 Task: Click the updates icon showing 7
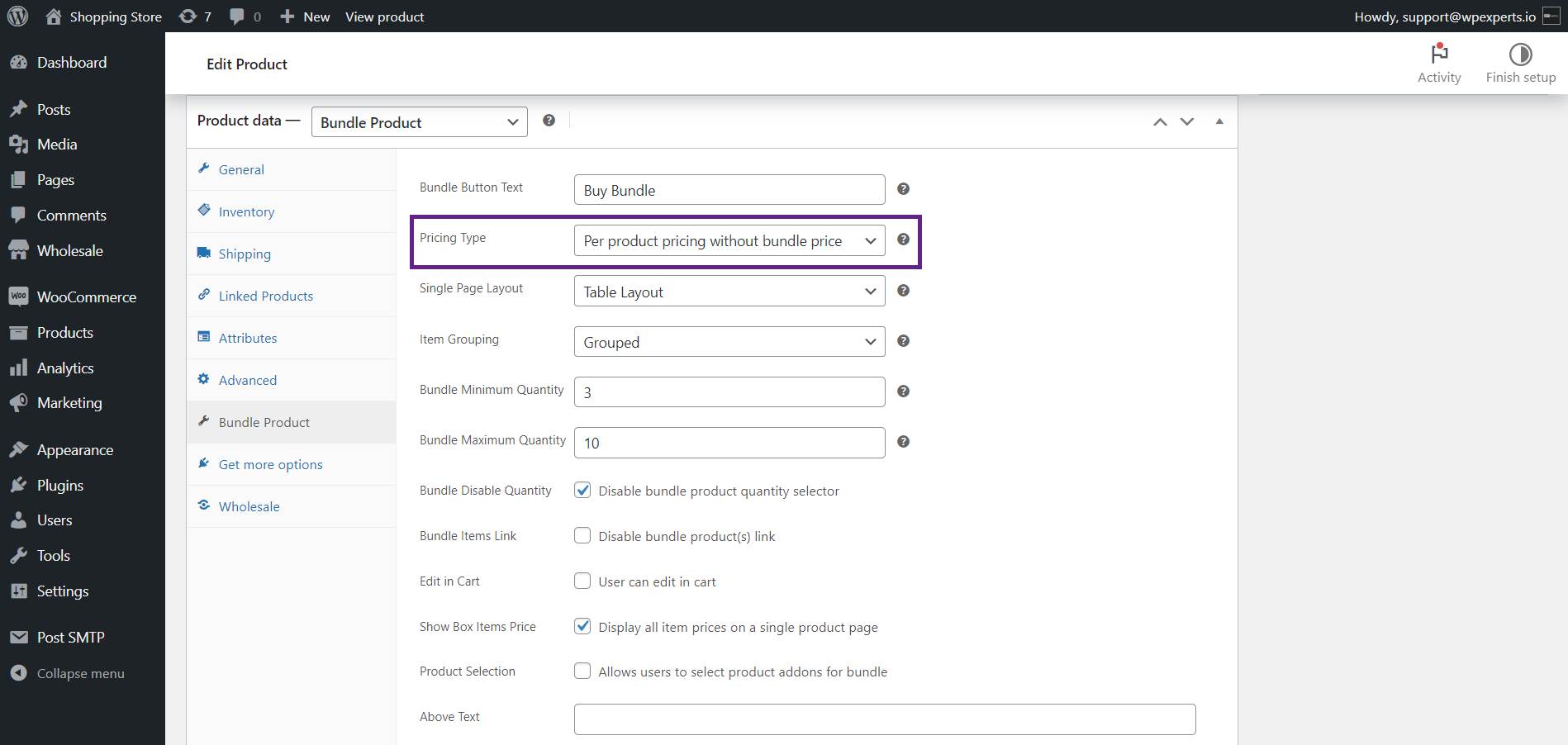188,17
